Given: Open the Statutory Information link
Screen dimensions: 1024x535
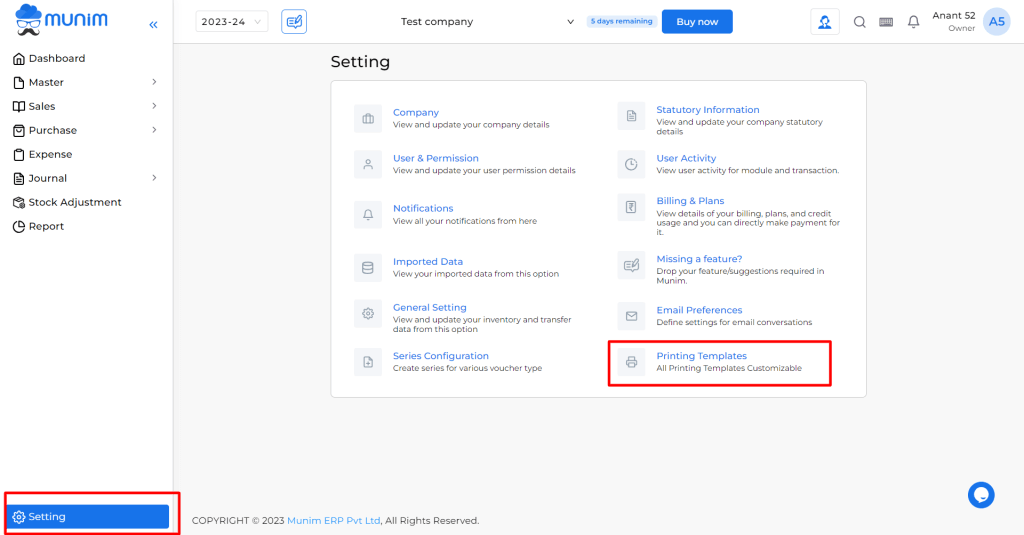Looking at the screenshot, I should tap(708, 110).
